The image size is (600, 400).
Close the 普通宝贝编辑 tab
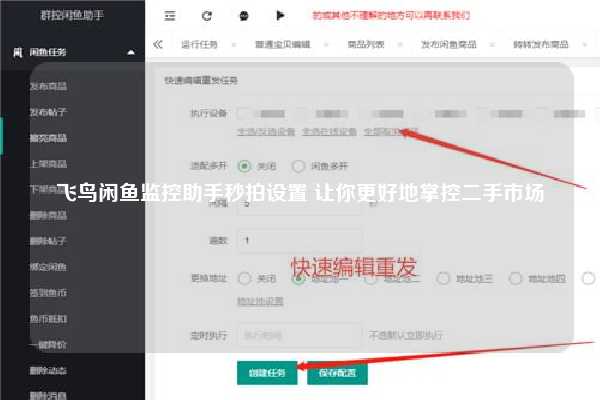coord(326,45)
